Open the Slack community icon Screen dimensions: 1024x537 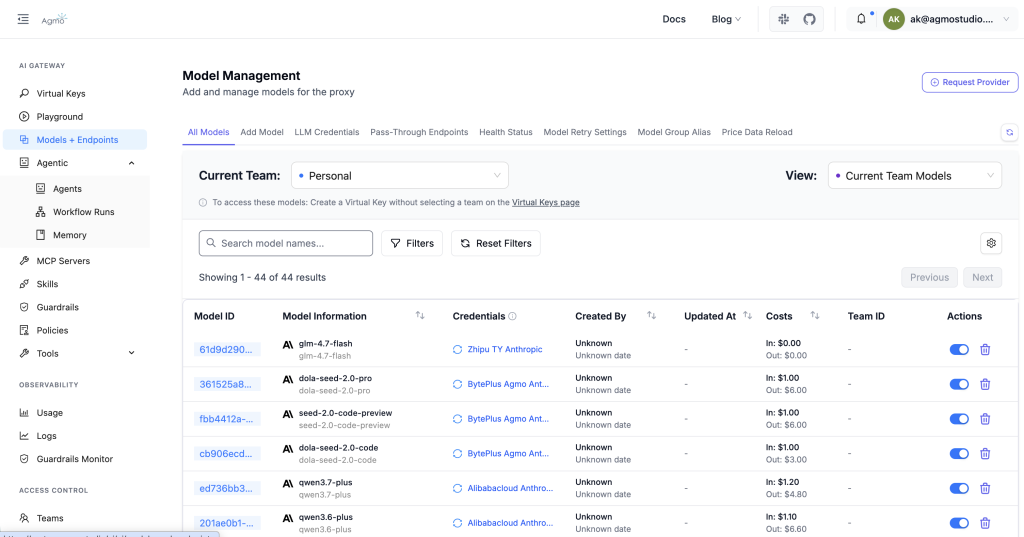pos(784,19)
